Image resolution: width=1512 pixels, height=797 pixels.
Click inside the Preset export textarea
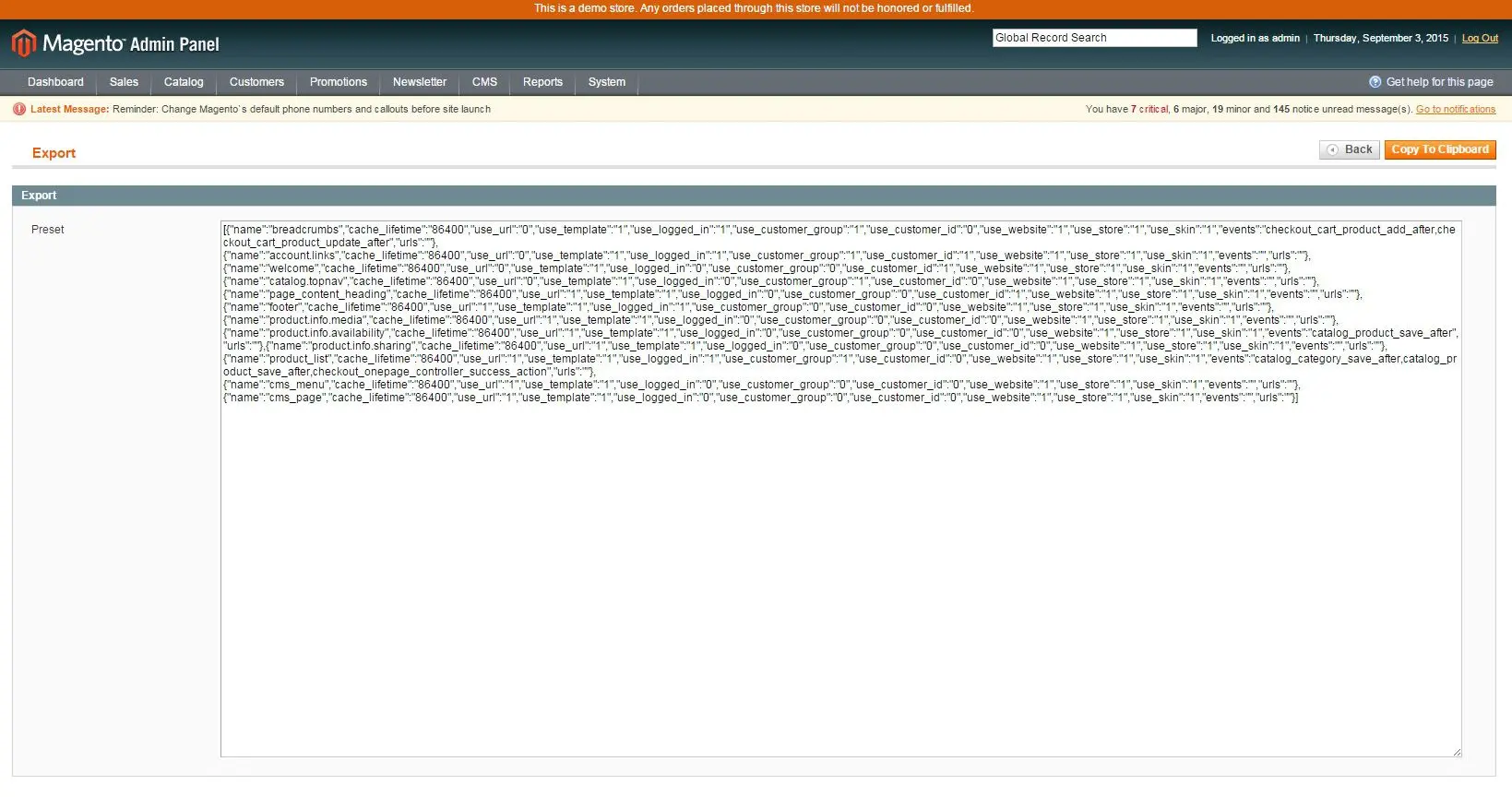pyautogui.click(x=840, y=489)
